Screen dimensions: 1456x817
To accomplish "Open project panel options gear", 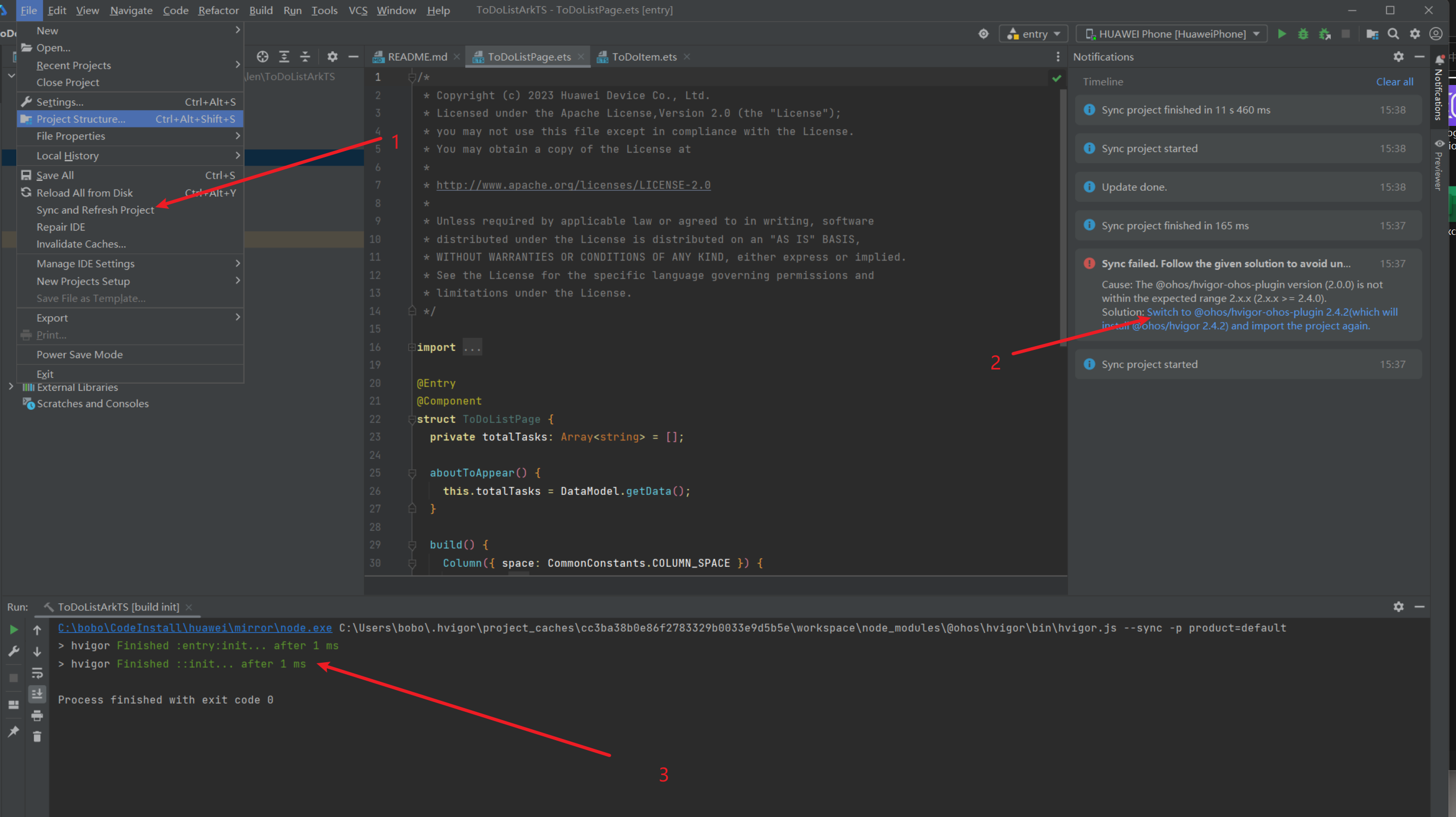I will (x=332, y=57).
